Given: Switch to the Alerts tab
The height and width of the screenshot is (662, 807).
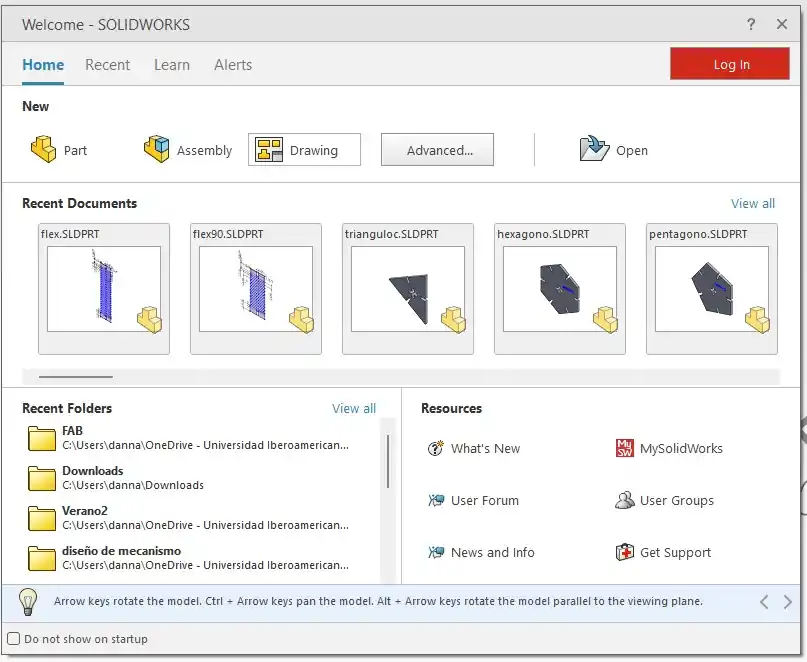Looking at the screenshot, I should click(233, 65).
